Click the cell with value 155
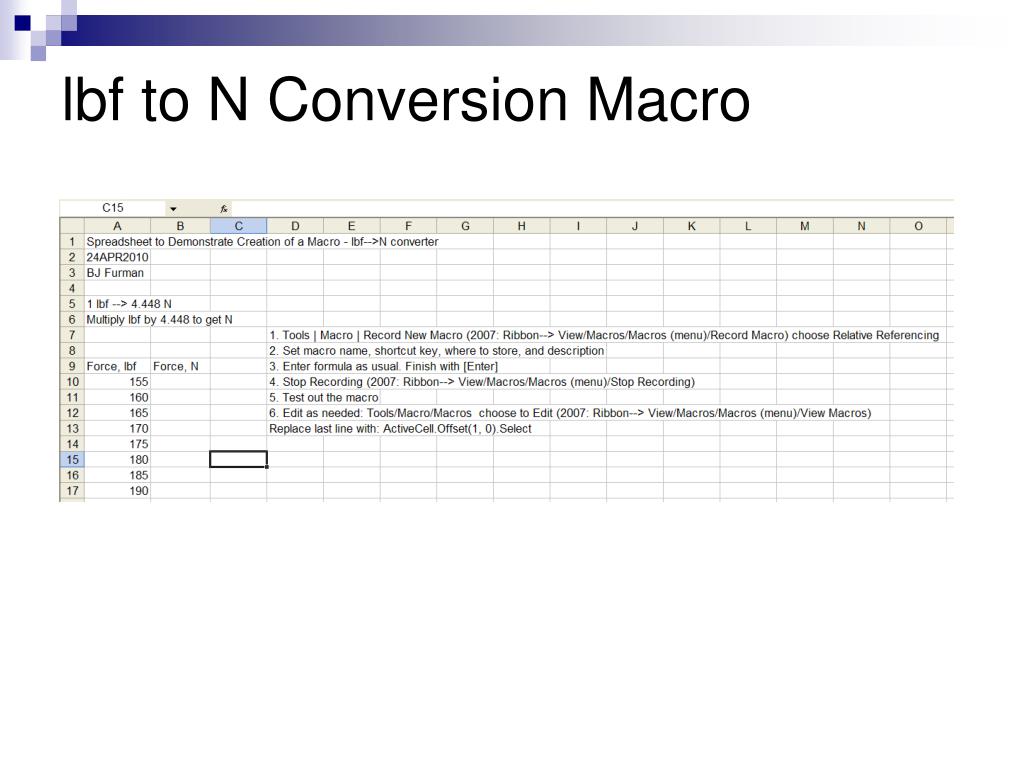This screenshot has height=768, width=1024. [118, 382]
